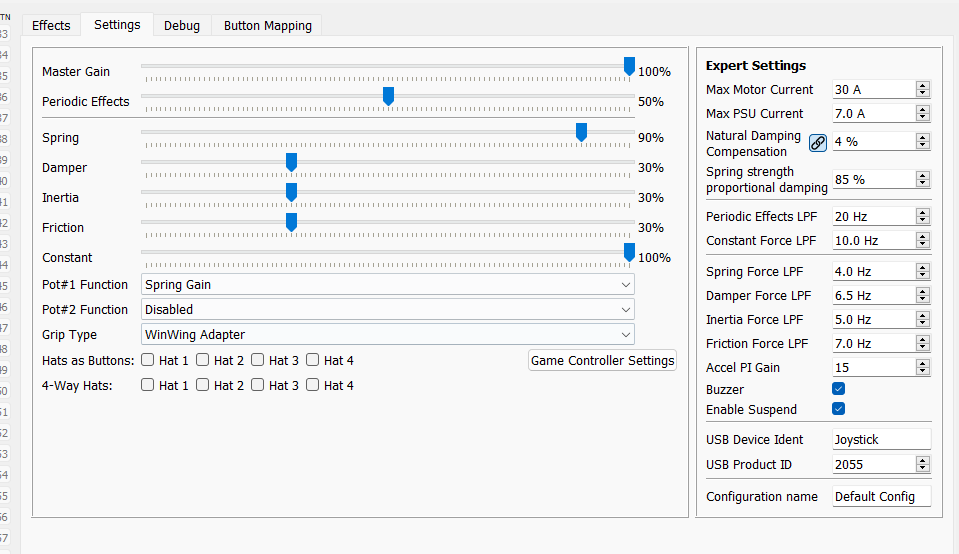The height and width of the screenshot is (554, 959).
Task: Switch to the Effects tab
Action: (x=51, y=25)
